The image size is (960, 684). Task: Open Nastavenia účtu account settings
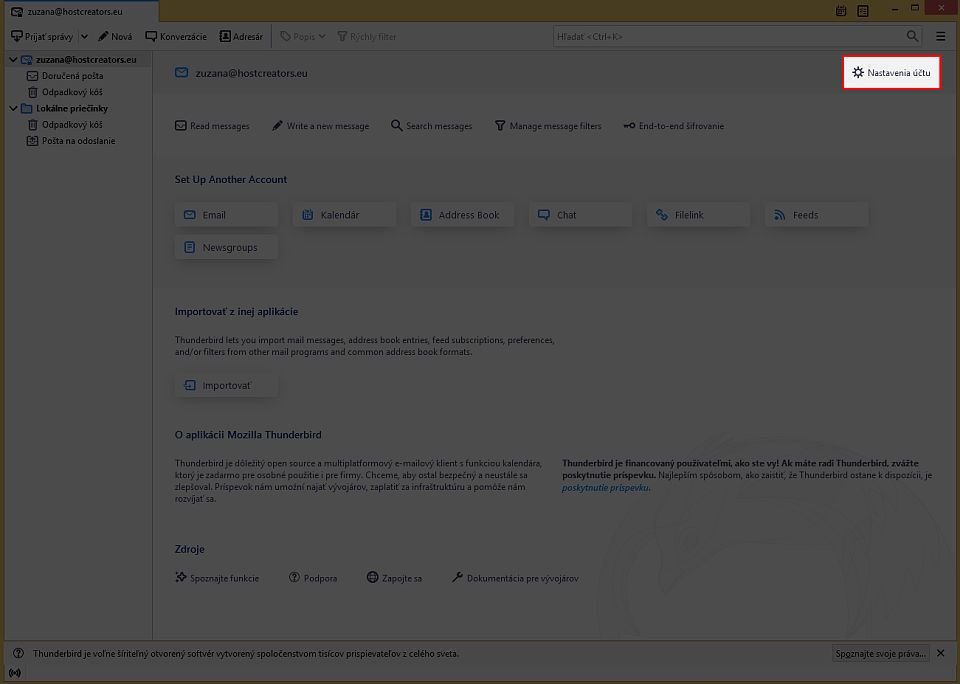pos(891,72)
